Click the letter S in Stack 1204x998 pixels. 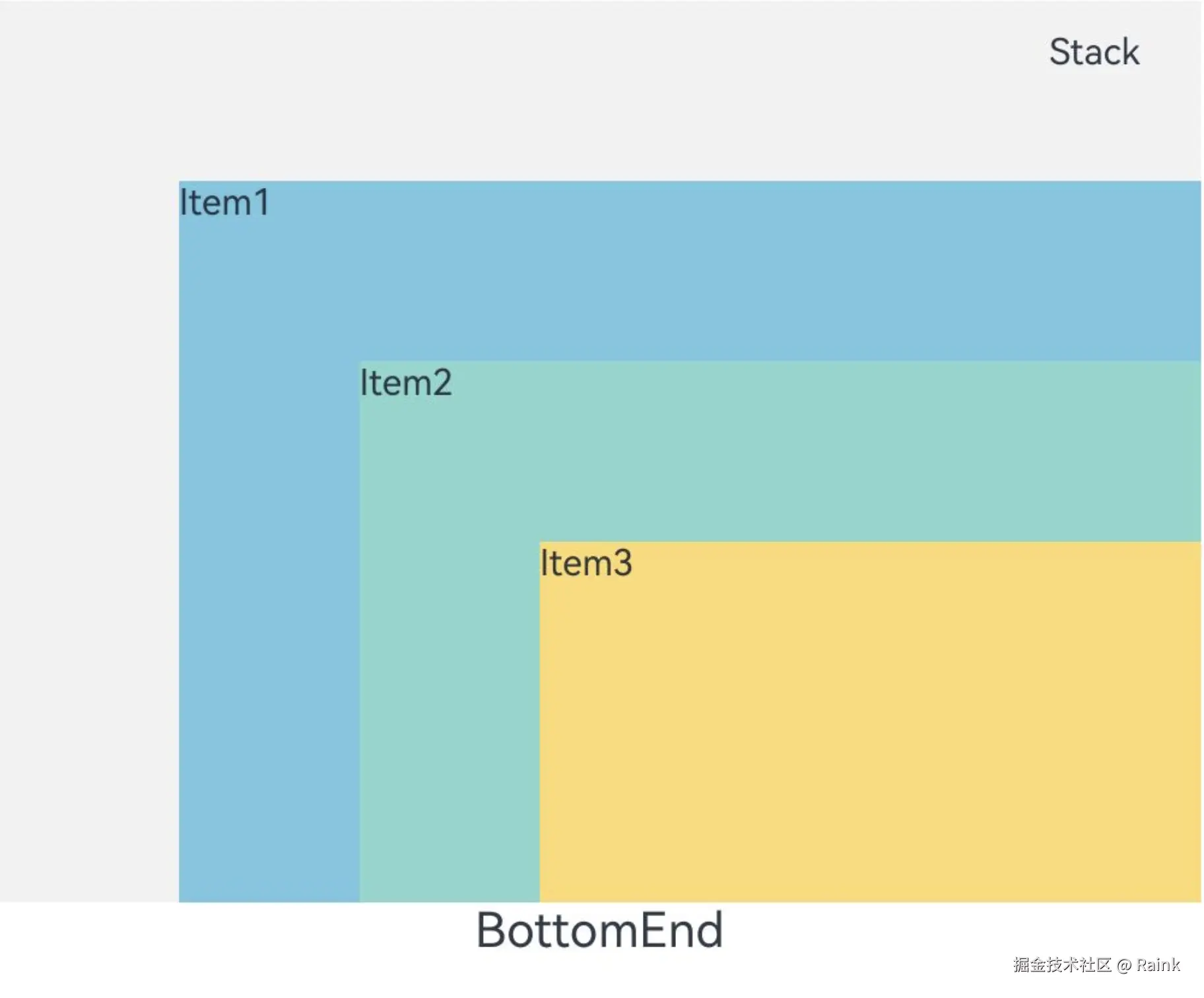(x=1061, y=52)
